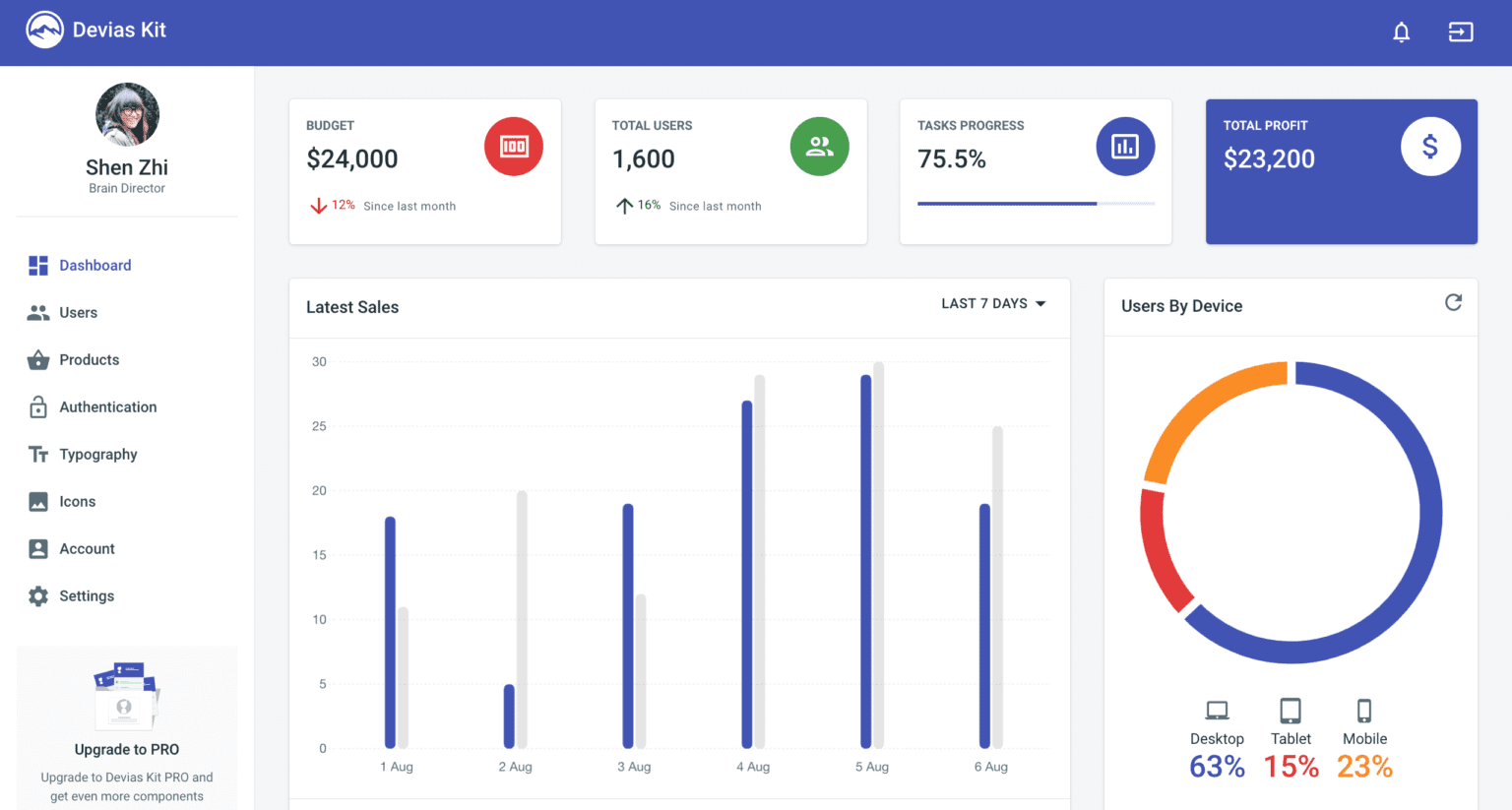Click the Tasks Progress bar
The height and width of the screenshot is (810, 1512).
coord(1036,203)
